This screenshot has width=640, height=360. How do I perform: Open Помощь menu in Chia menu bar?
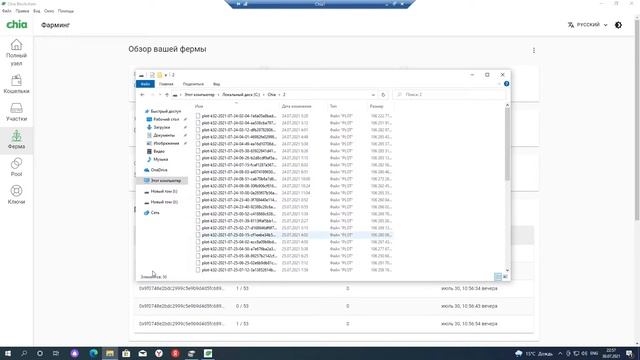coord(66,11)
